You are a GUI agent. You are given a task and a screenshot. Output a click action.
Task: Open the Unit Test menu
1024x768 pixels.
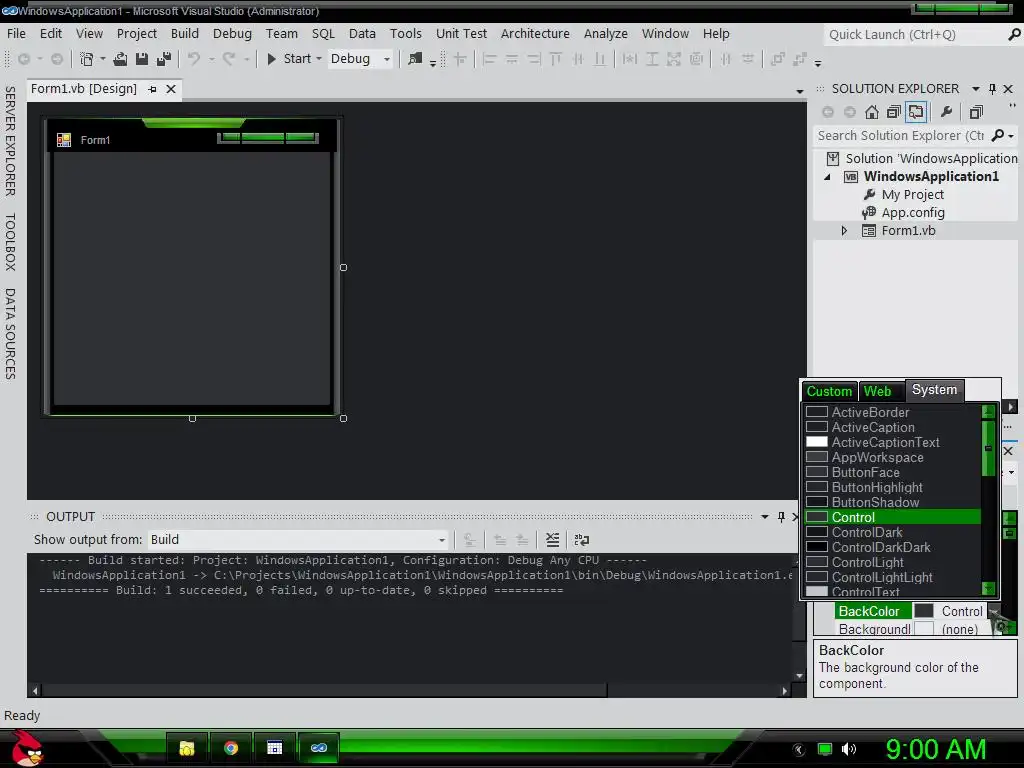pyautogui.click(x=461, y=33)
